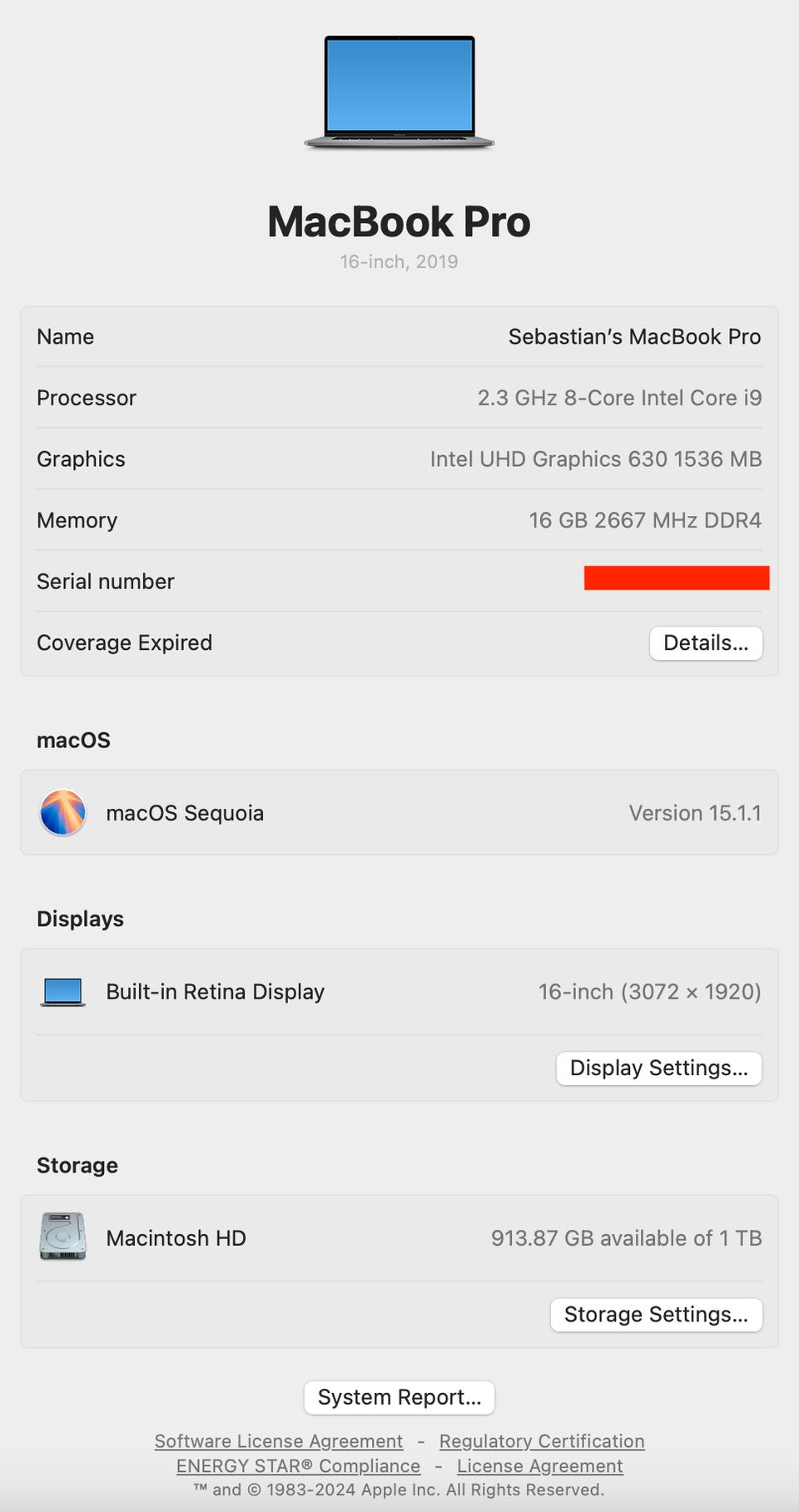This screenshot has height=1512, width=799.
Task: Open Display Settings
Action: click(x=658, y=1068)
